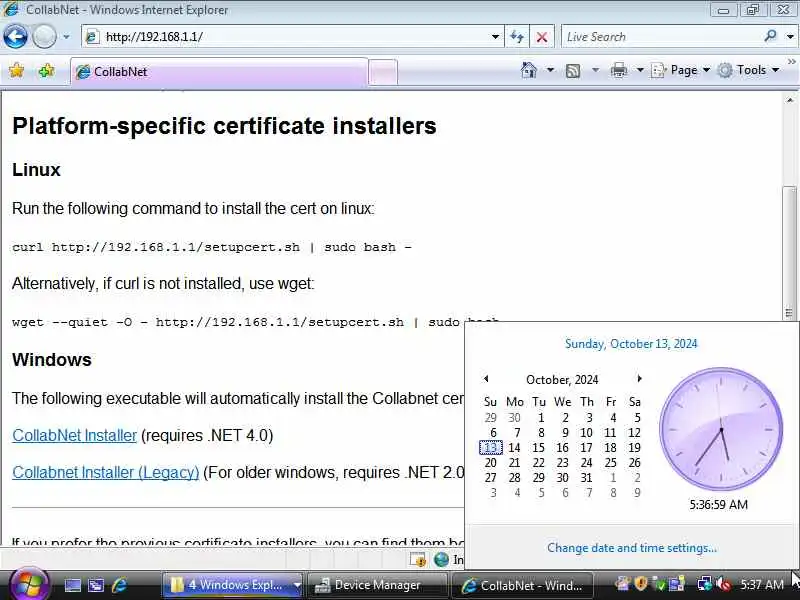Click the Home icon in command bar
Viewport: 800px width, 600px height.
click(x=529, y=70)
